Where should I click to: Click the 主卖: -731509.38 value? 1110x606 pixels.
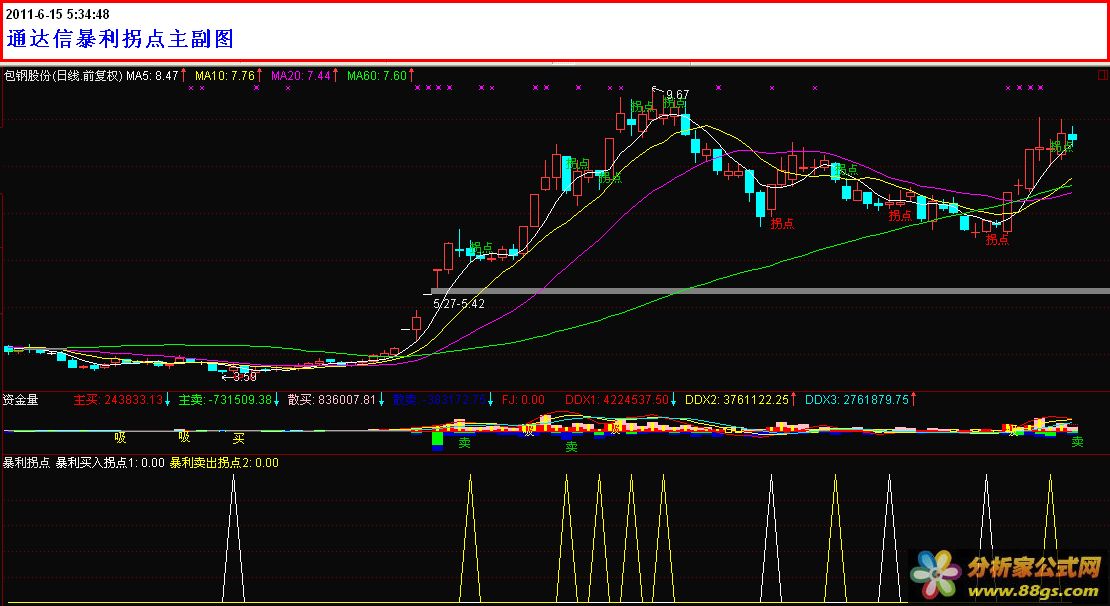(x=225, y=400)
